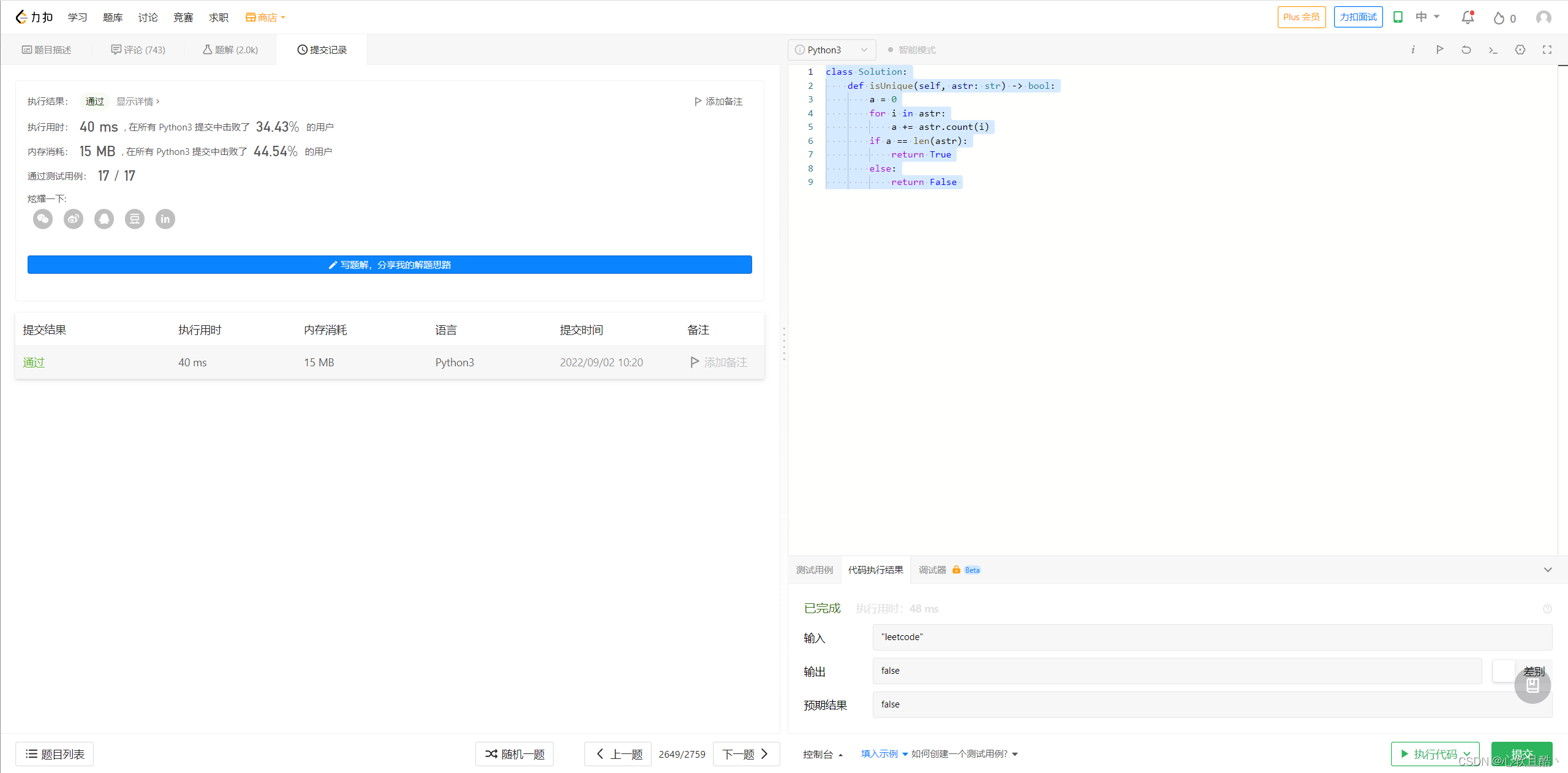
Task: Toggle the 差别 diff switch
Action: [1504, 671]
